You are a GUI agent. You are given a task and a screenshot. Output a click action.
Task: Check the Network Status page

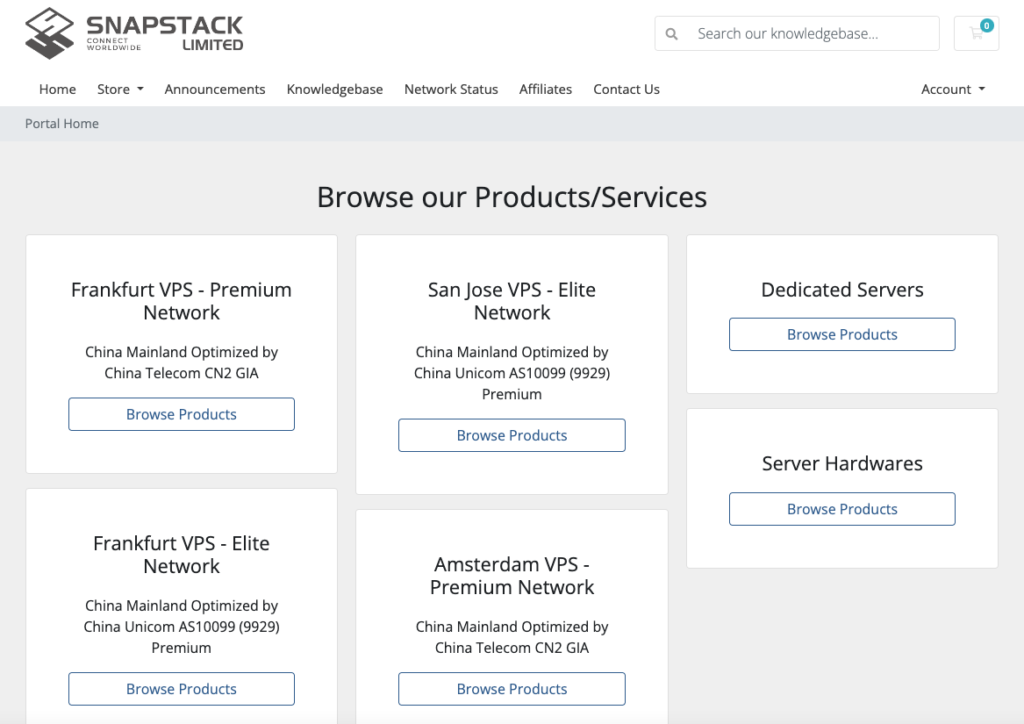[x=451, y=89]
